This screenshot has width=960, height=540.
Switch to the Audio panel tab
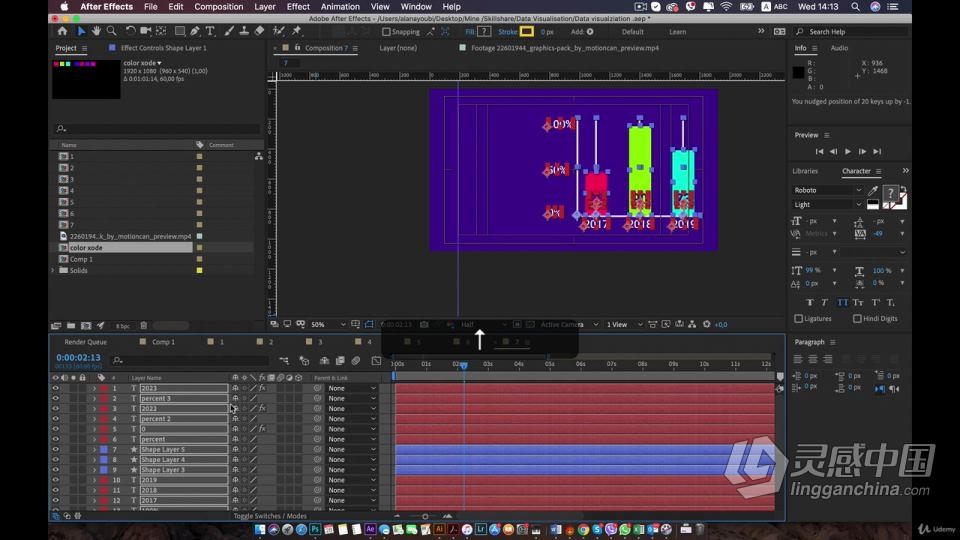pyautogui.click(x=839, y=48)
